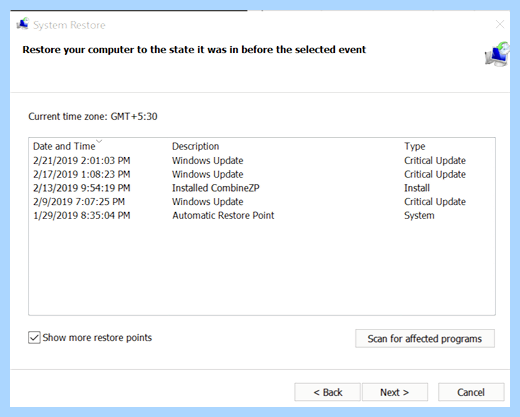Sort by Date and Time column header
This screenshot has width=520, height=417.
coord(64,146)
